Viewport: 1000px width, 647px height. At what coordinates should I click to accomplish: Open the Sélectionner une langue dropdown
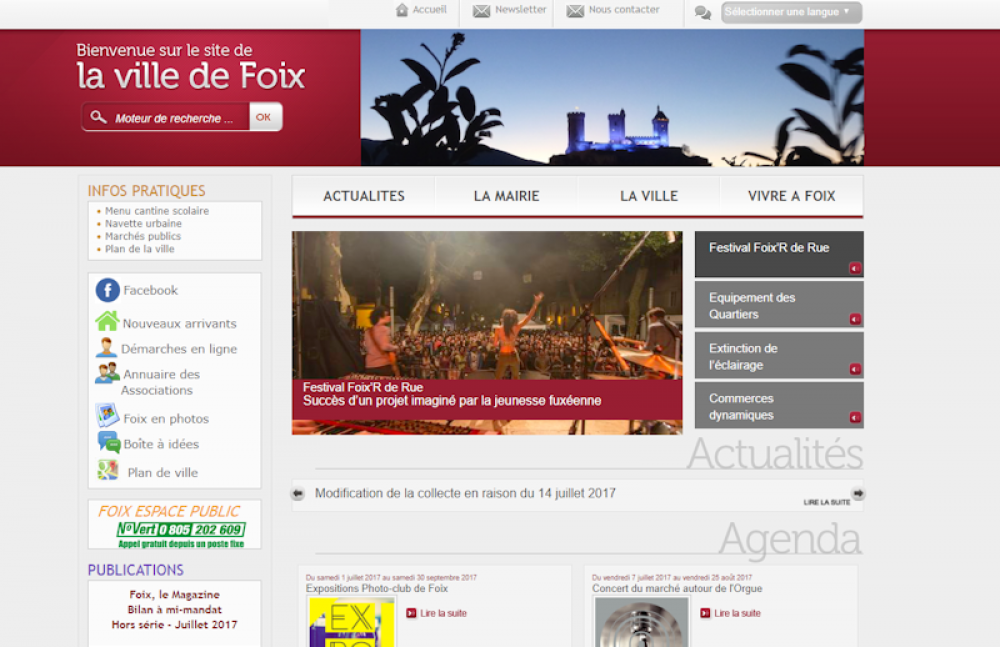pyautogui.click(x=790, y=12)
